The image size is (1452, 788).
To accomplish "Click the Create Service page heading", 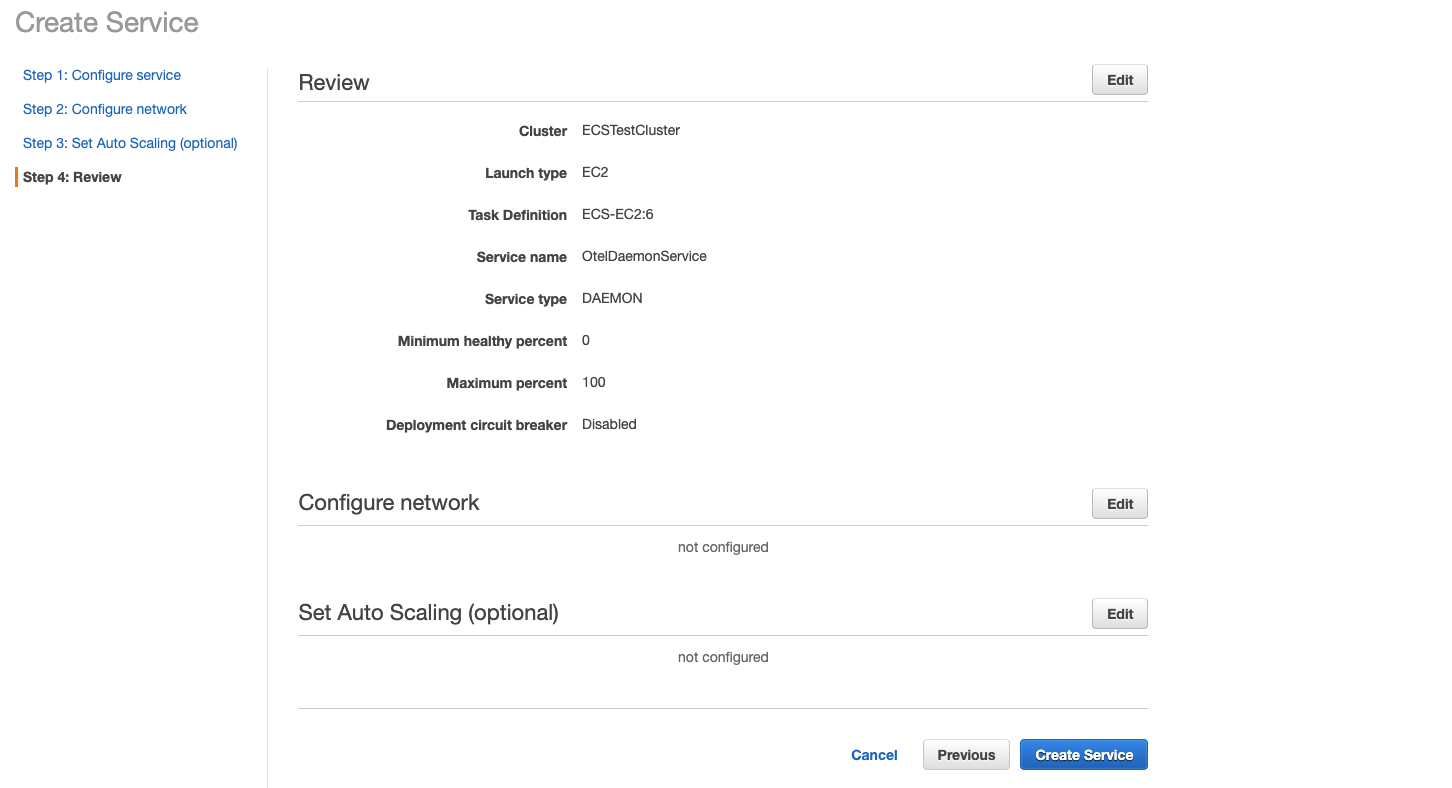I will (x=107, y=23).
